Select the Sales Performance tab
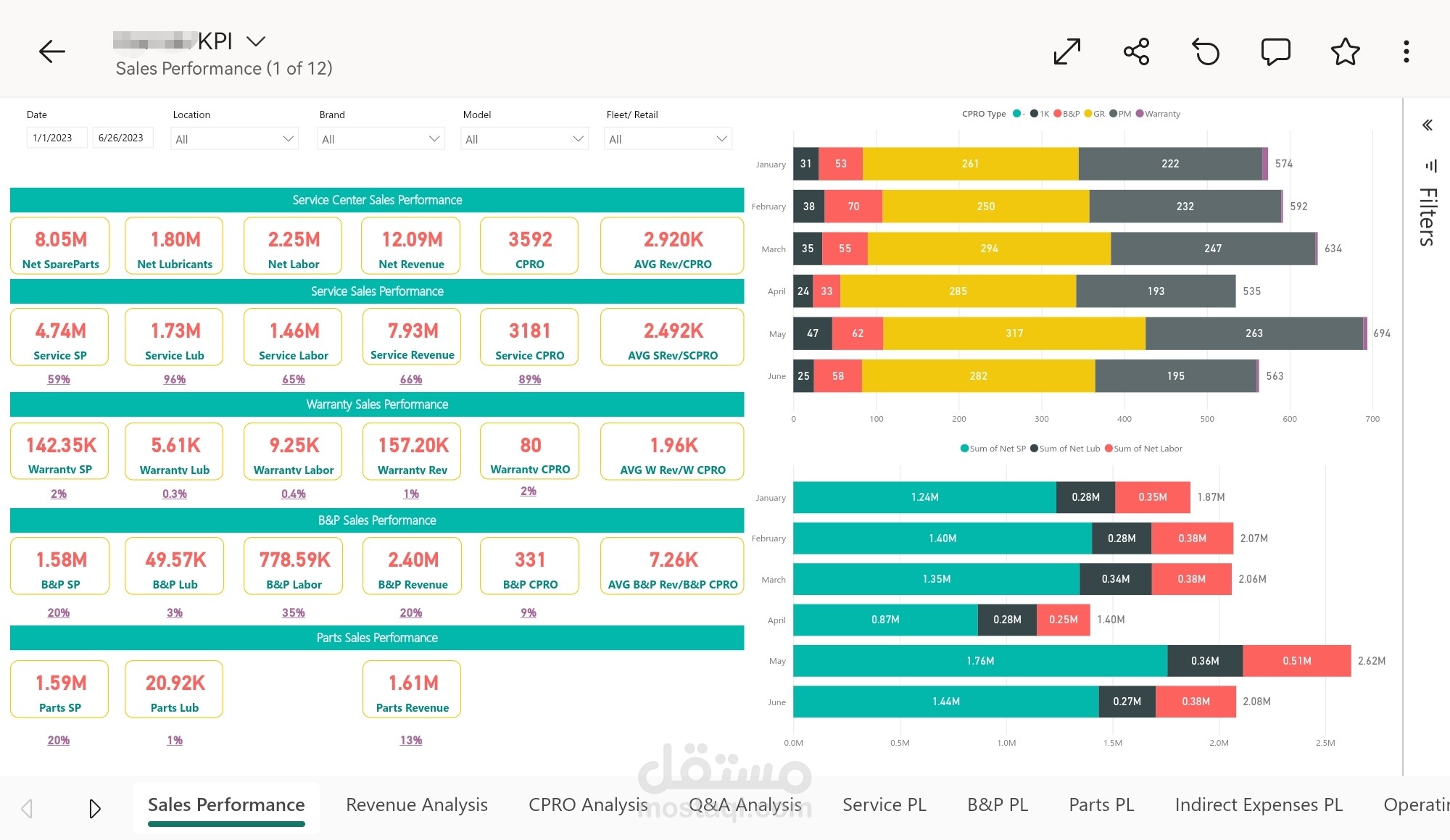1450x840 pixels. point(226,805)
